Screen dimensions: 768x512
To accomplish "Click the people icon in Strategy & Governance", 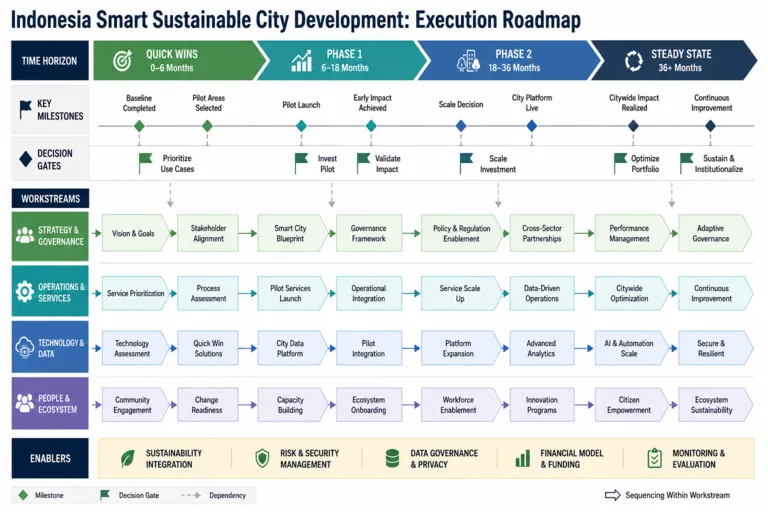I will pos(24,235).
